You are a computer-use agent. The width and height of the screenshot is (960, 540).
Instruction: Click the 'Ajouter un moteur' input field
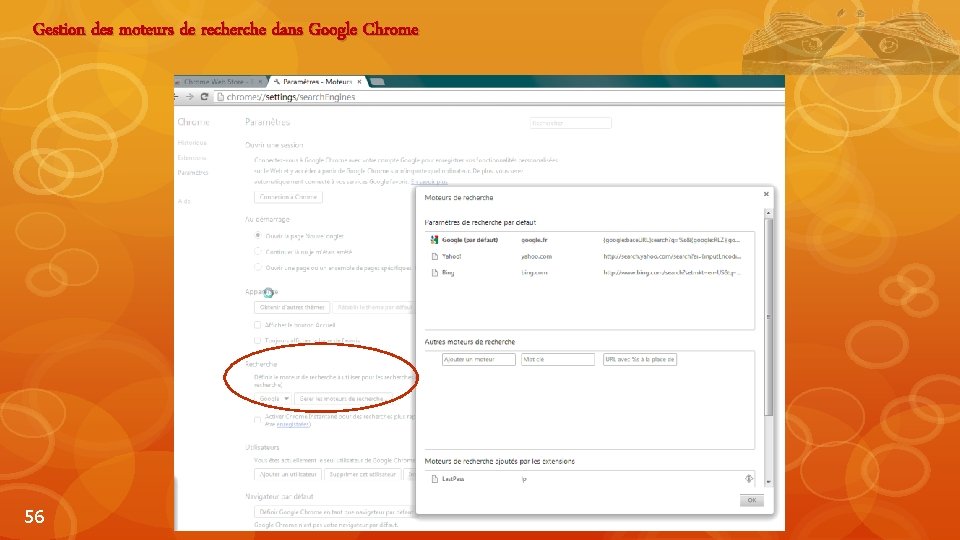pyautogui.click(x=479, y=359)
